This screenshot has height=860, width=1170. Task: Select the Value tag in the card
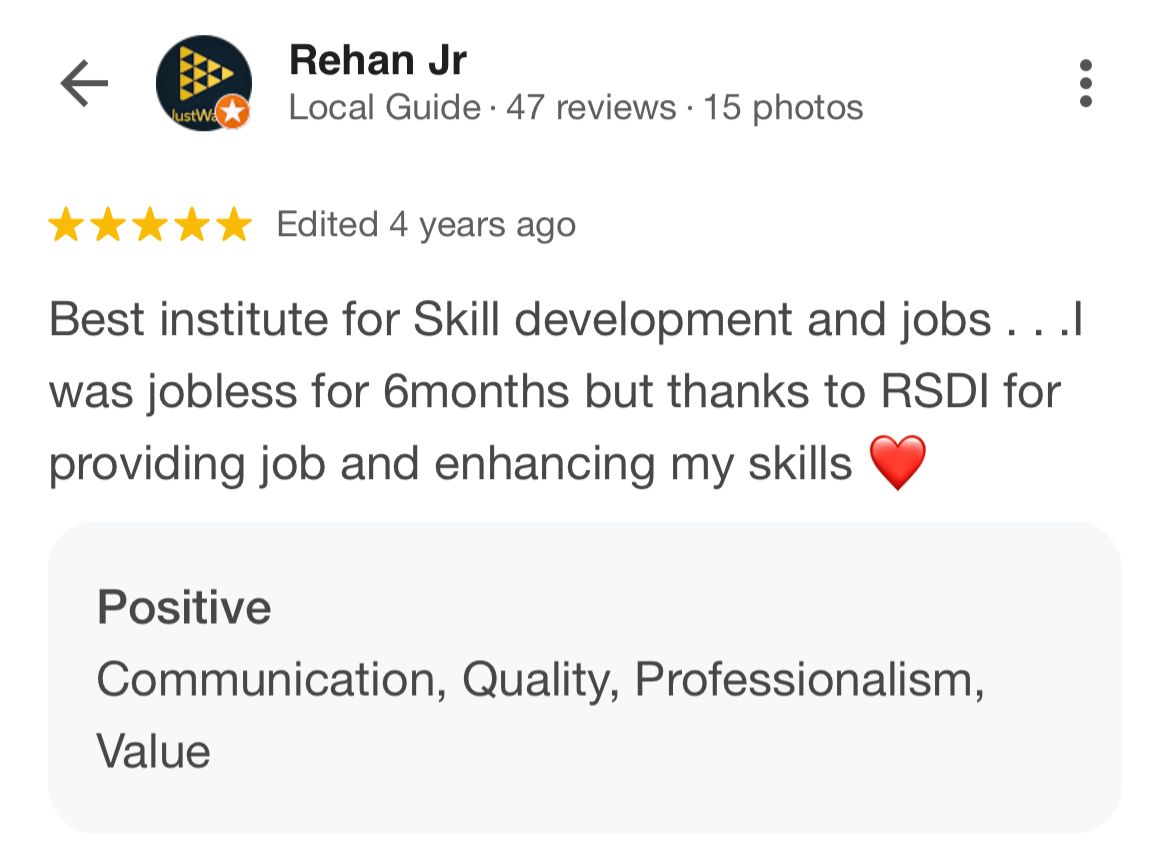tap(154, 748)
